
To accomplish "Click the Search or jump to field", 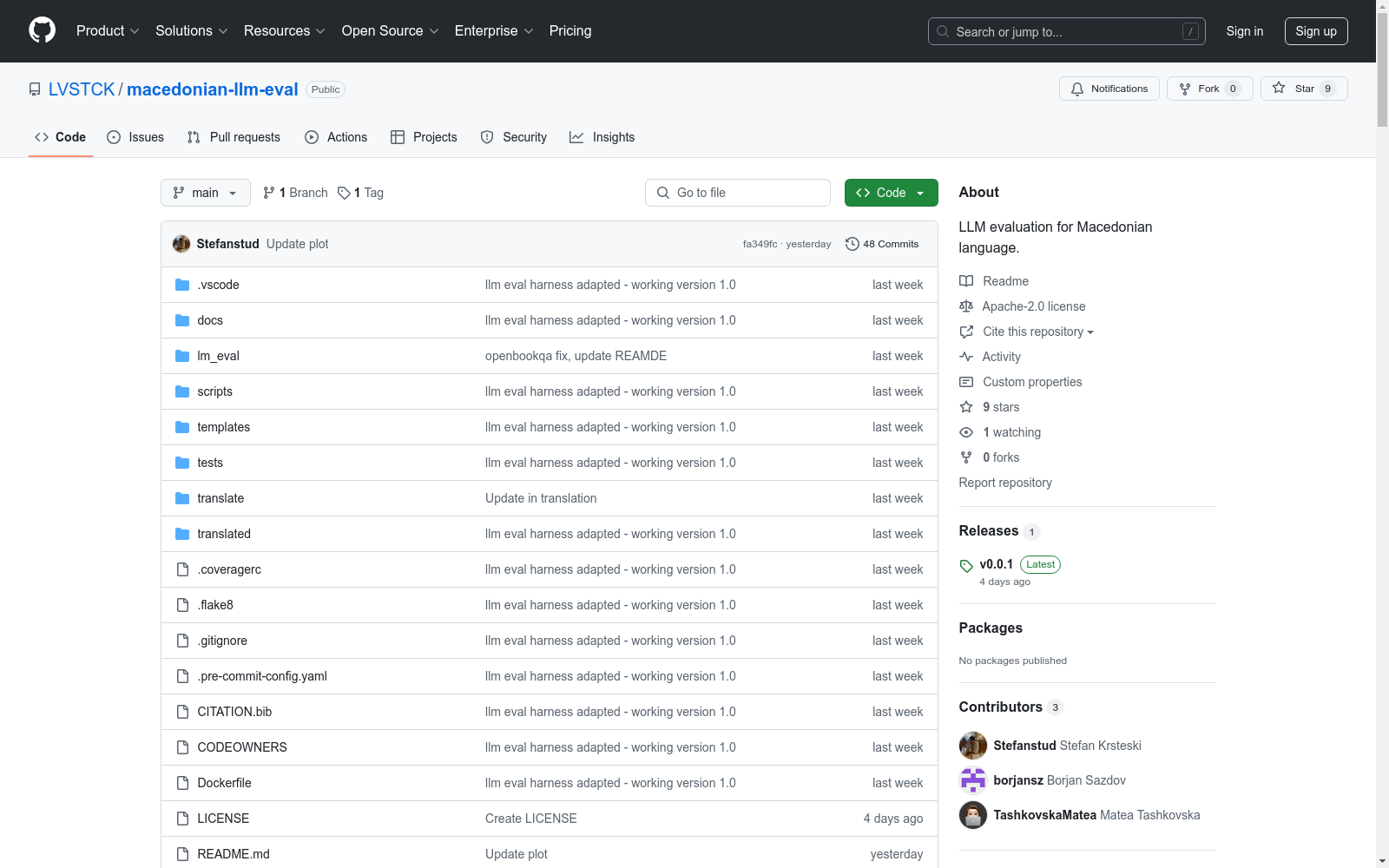I will [x=1067, y=31].
